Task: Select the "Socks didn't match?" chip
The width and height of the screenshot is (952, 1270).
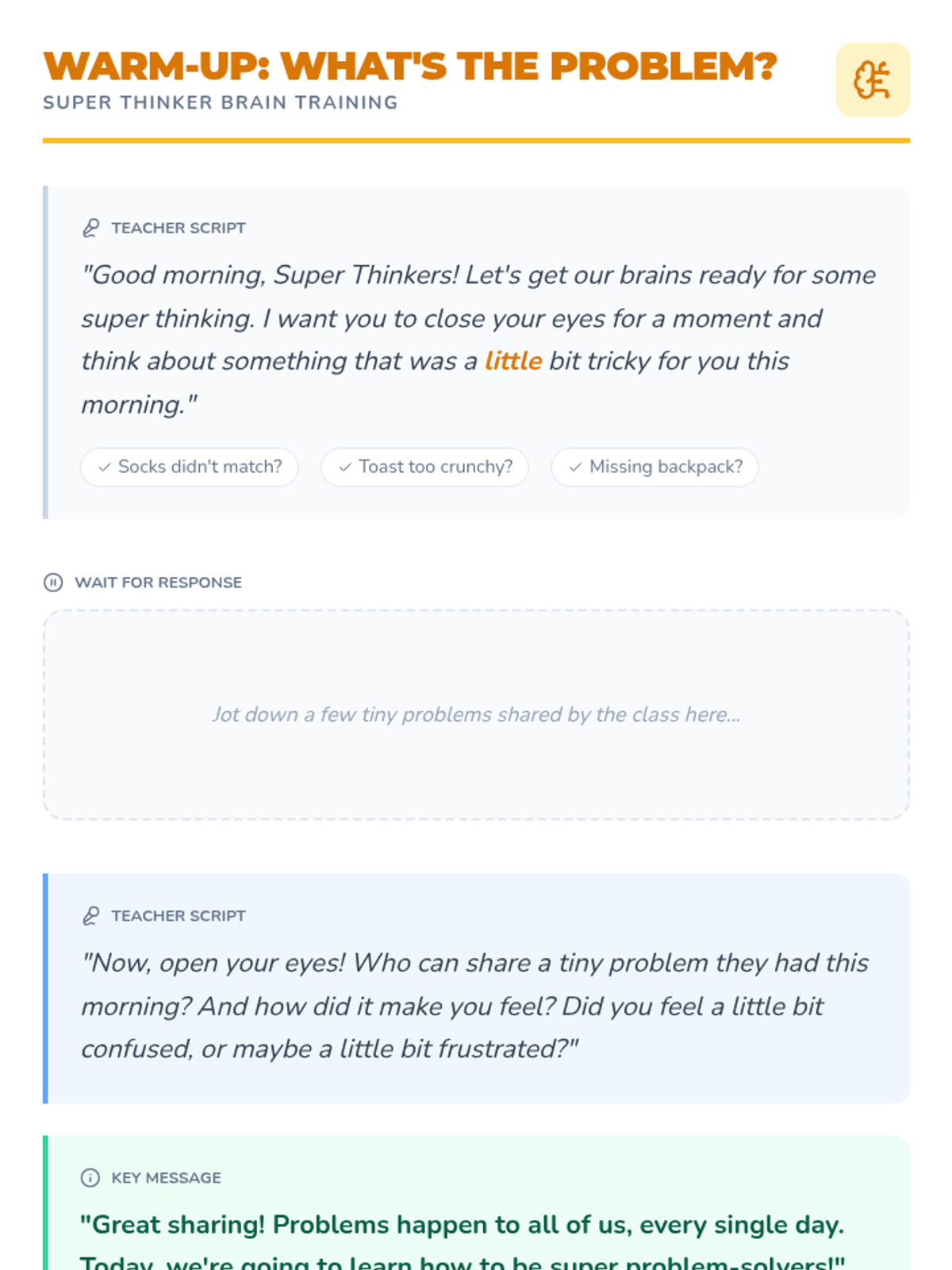Action: click(x=190, y=468)
